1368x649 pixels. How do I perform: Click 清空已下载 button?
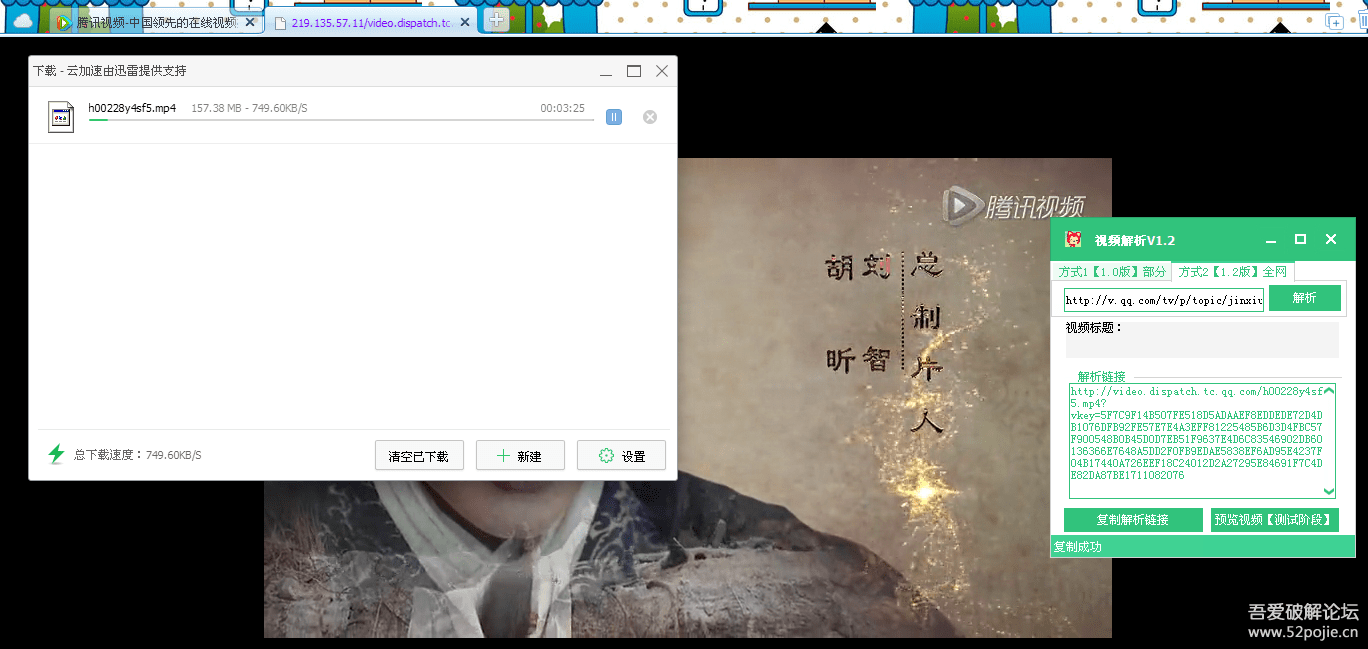pos(419,455)
